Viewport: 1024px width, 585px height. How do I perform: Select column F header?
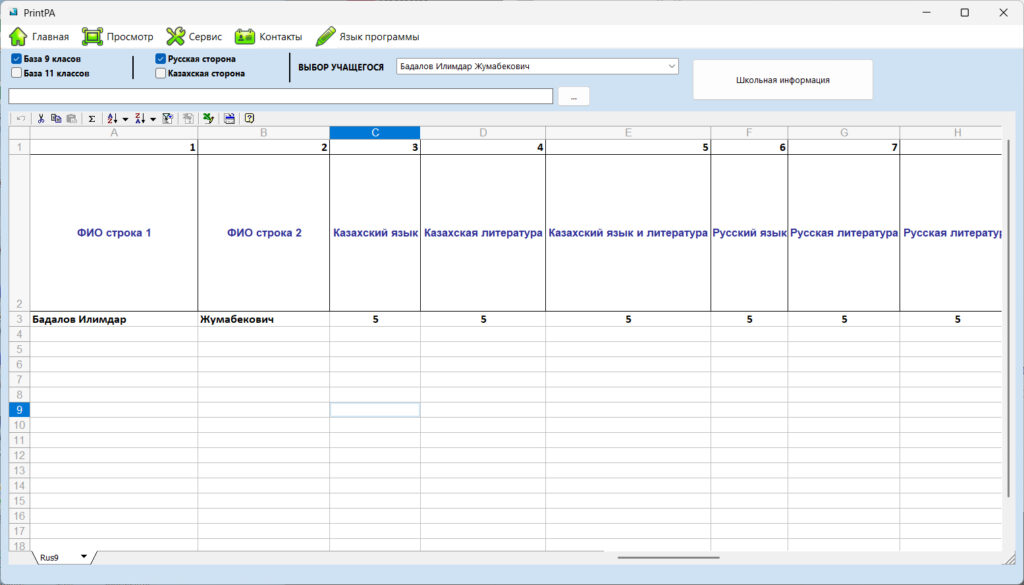(750, 133)
